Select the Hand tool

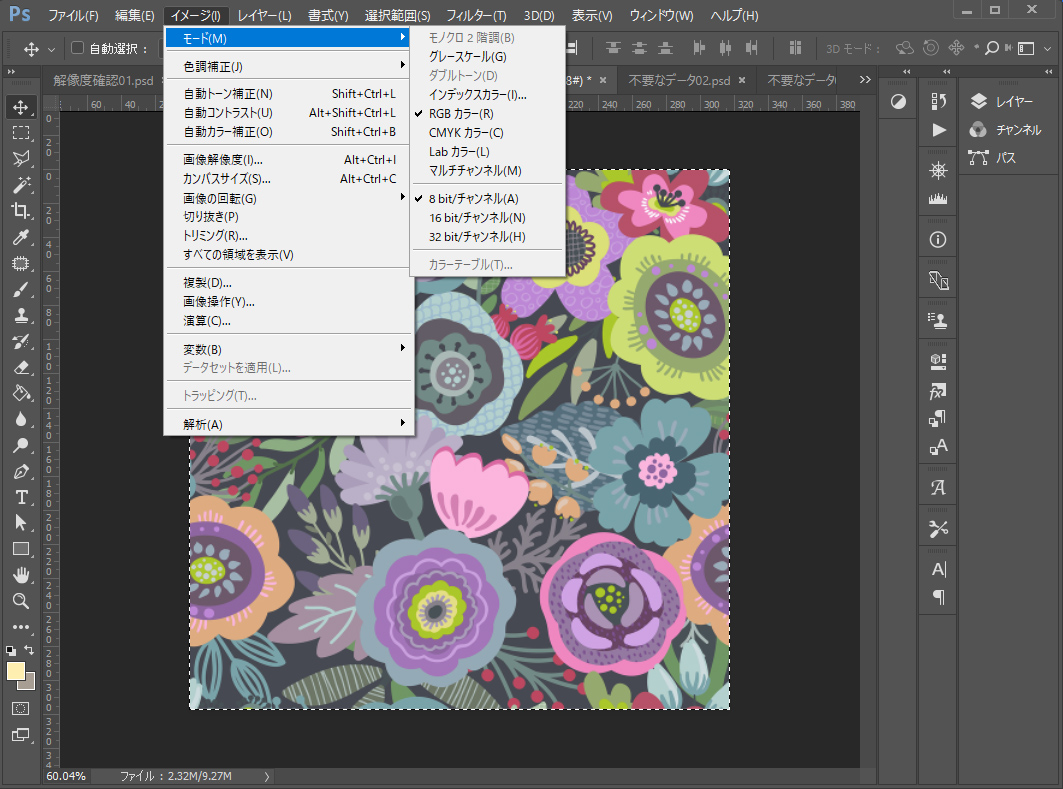[x=21, y=575]
